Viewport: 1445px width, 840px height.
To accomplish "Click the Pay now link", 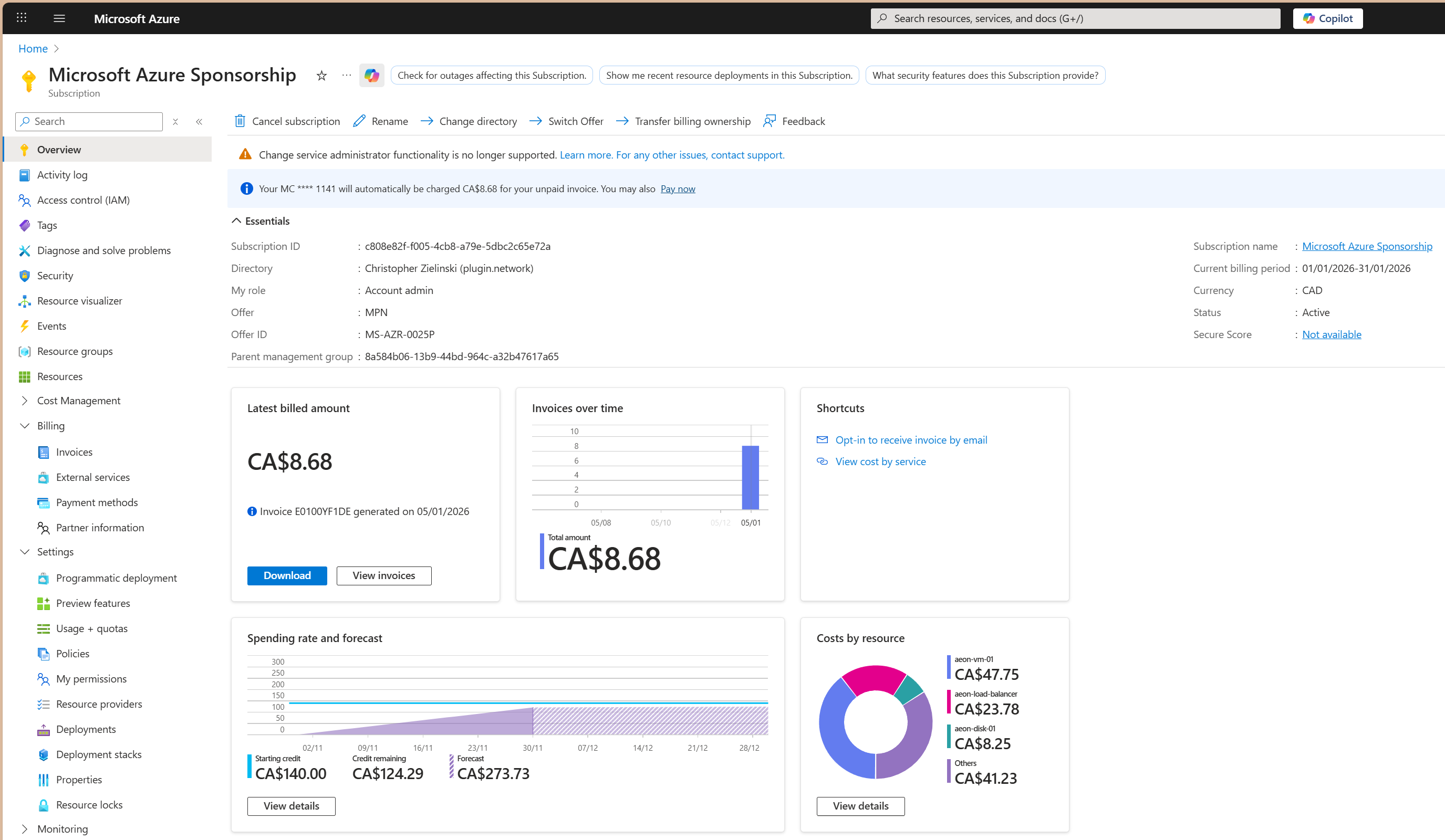I will [678, 188].
